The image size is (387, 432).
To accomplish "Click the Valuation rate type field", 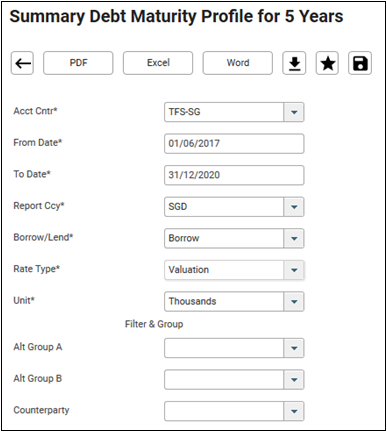I will click(224, 270).
